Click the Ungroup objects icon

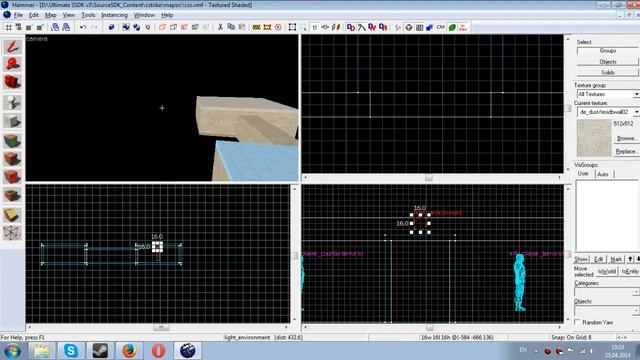[136, 27]
